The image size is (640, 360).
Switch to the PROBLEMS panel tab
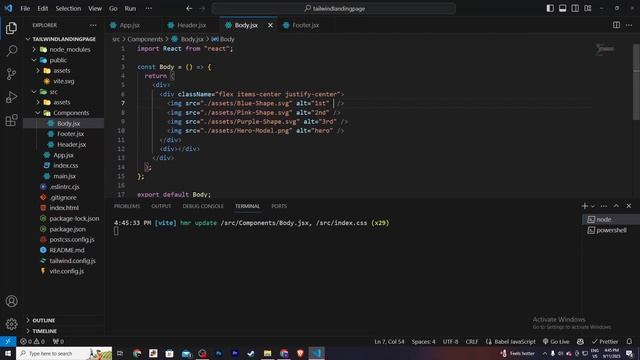coord(127,206)
